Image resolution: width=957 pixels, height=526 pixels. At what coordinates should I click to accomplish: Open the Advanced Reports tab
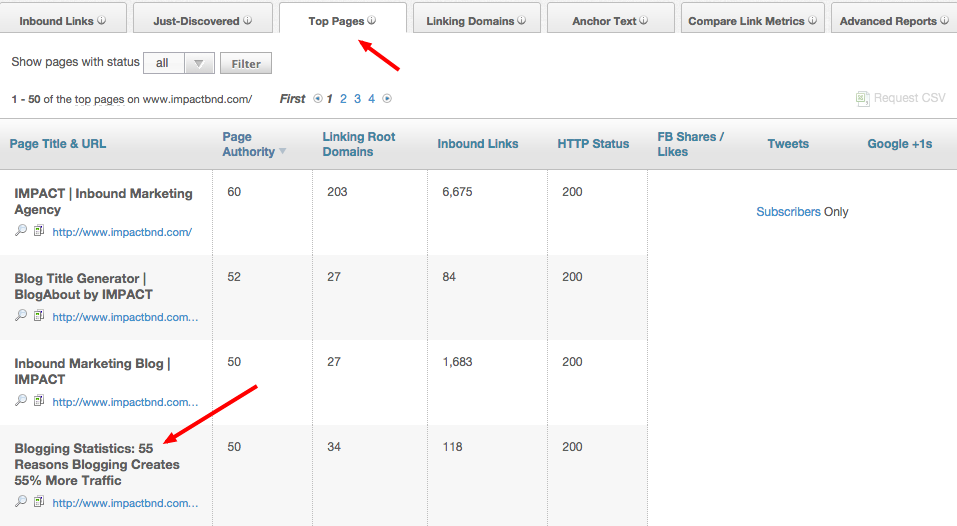(x=894, y=18)
